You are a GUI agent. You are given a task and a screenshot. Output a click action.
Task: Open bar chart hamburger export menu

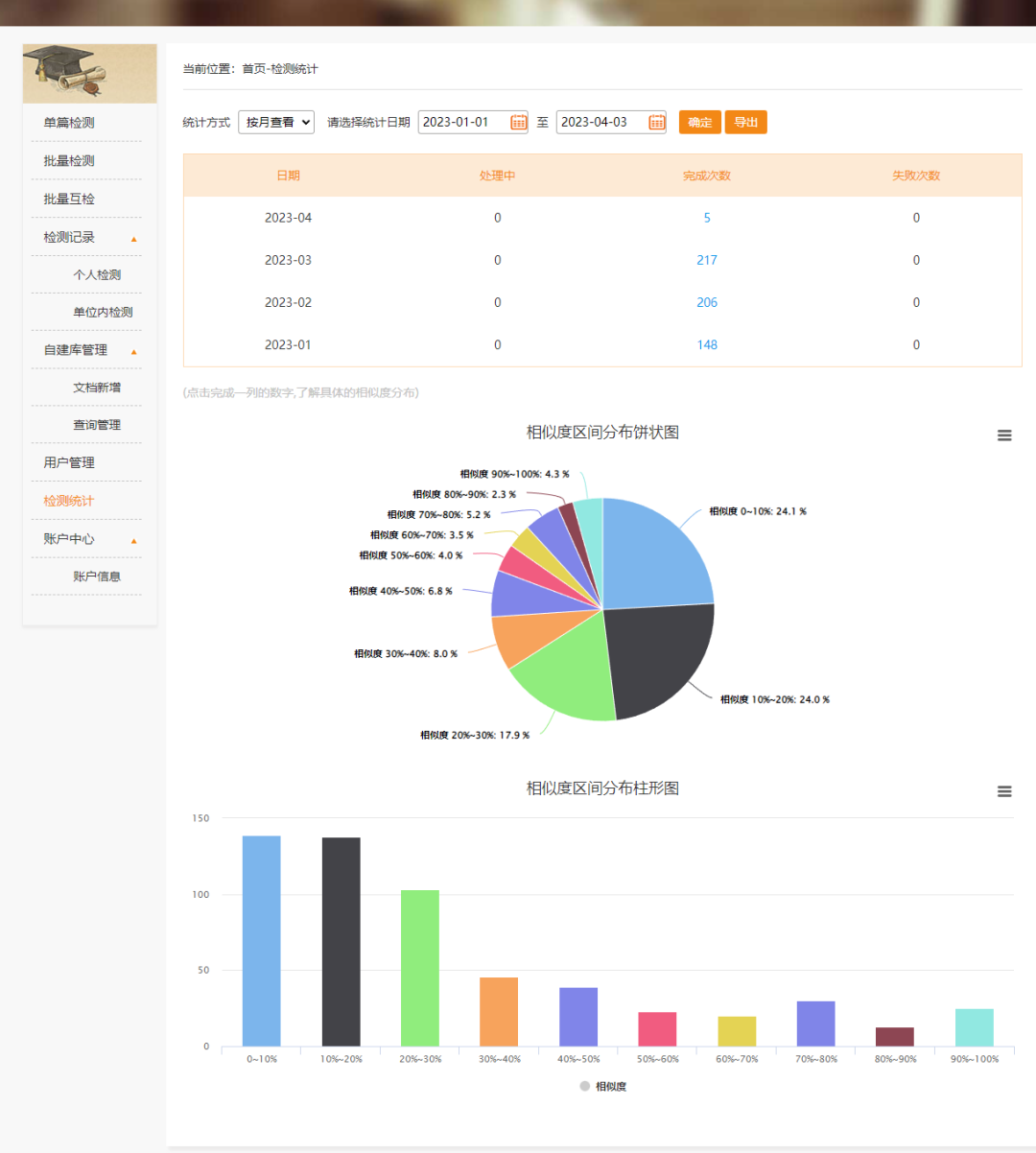pyautogui.click(x=1004, y=791)
